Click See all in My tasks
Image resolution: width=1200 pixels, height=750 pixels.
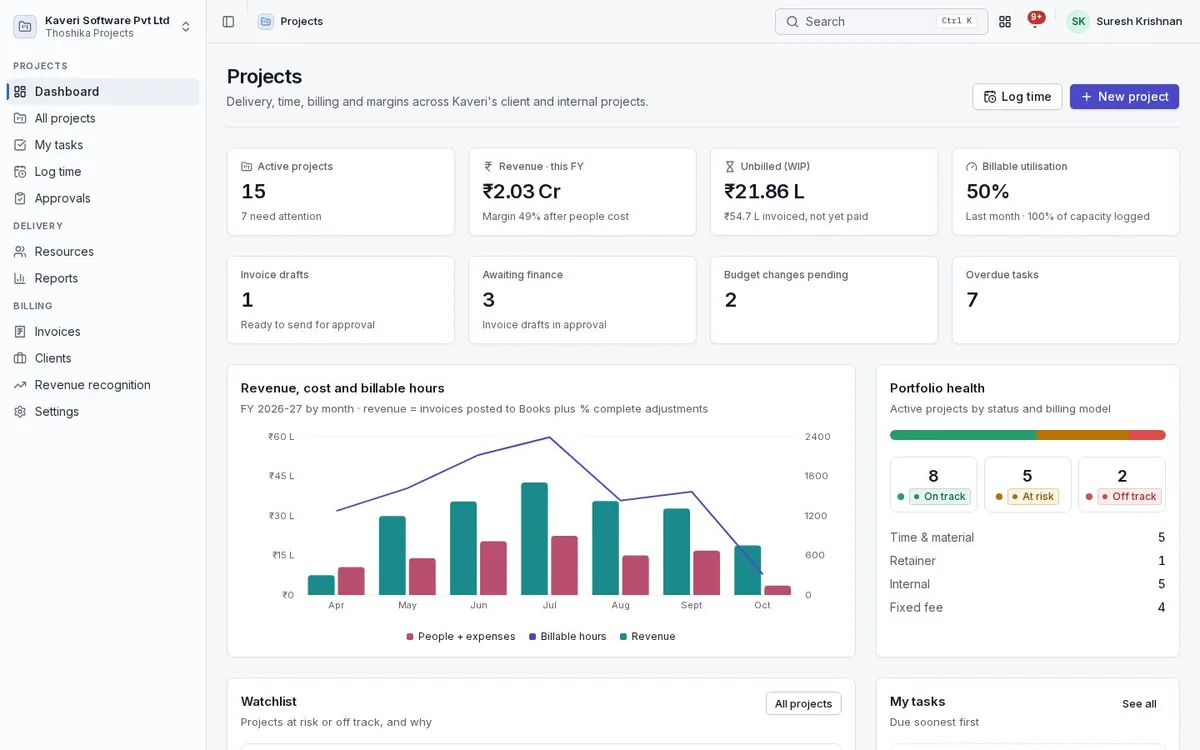1139,704
